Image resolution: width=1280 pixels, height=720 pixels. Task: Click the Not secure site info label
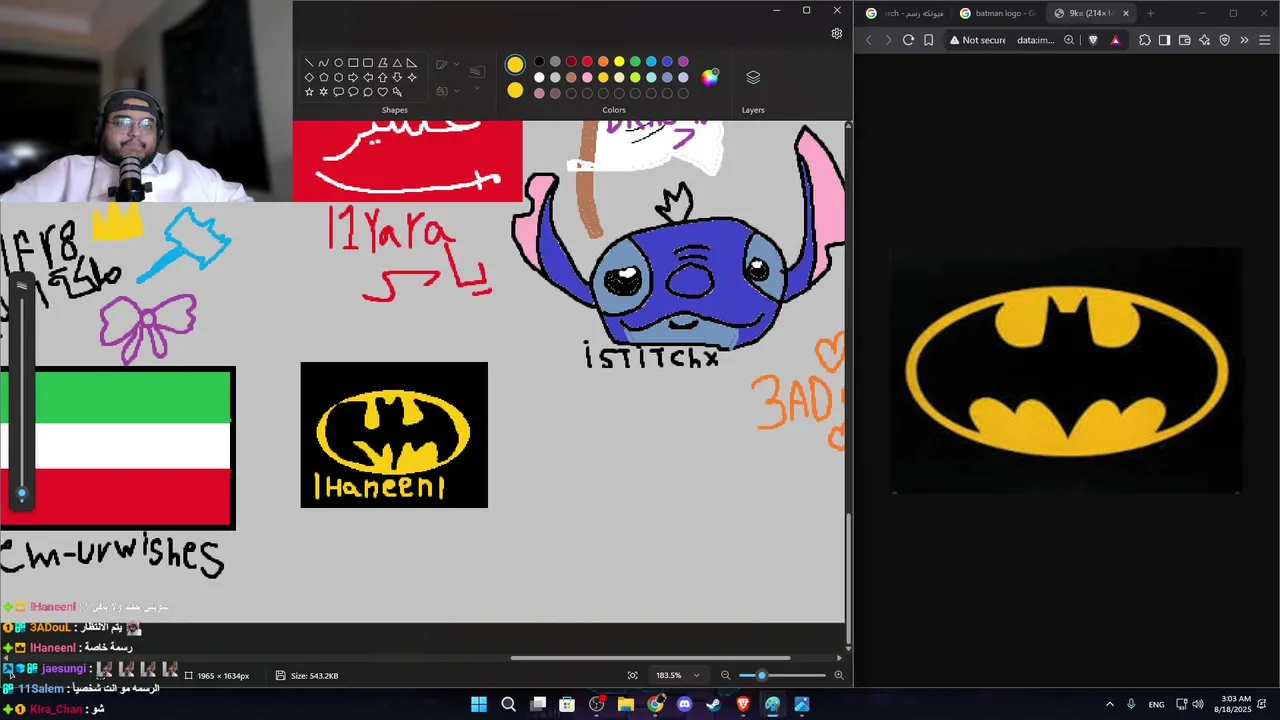click(x=978, y=40)
